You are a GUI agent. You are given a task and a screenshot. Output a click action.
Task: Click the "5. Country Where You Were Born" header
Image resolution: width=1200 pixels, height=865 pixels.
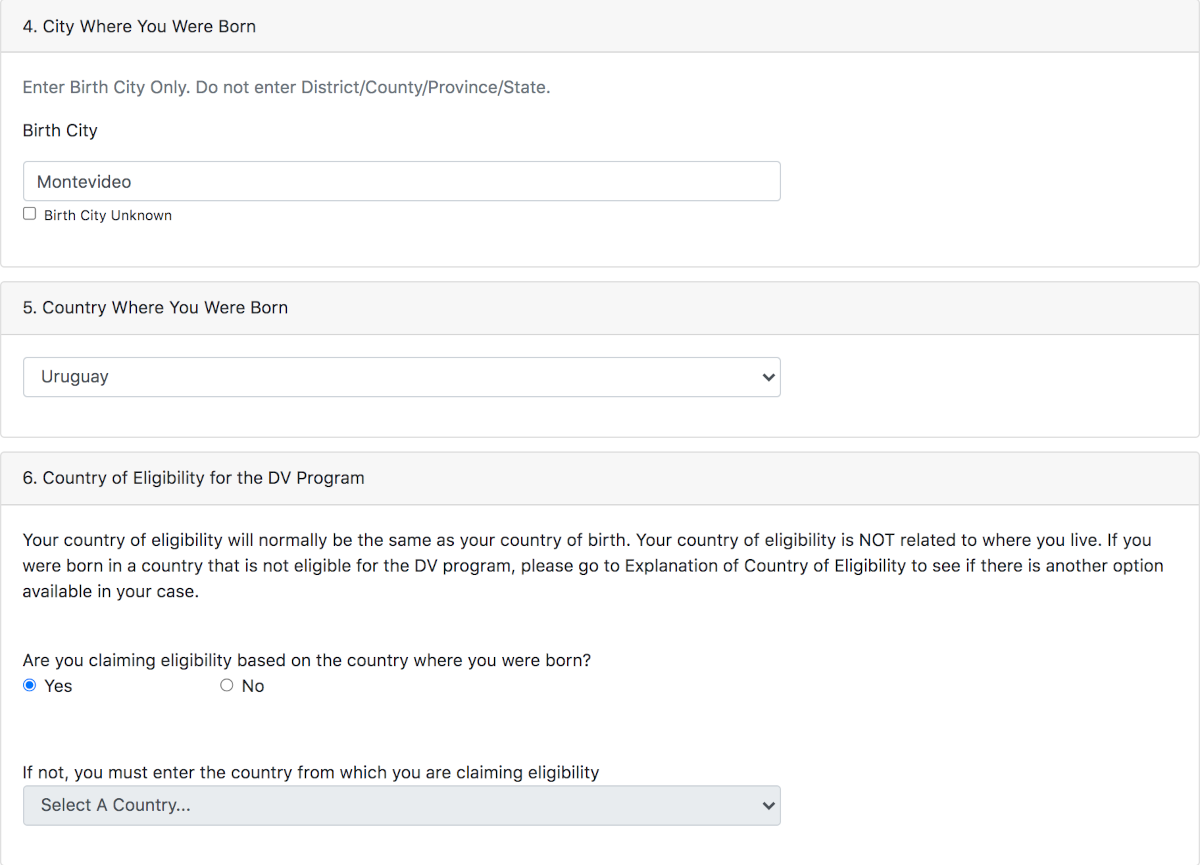pyautogui.click(x=155, y=308)
